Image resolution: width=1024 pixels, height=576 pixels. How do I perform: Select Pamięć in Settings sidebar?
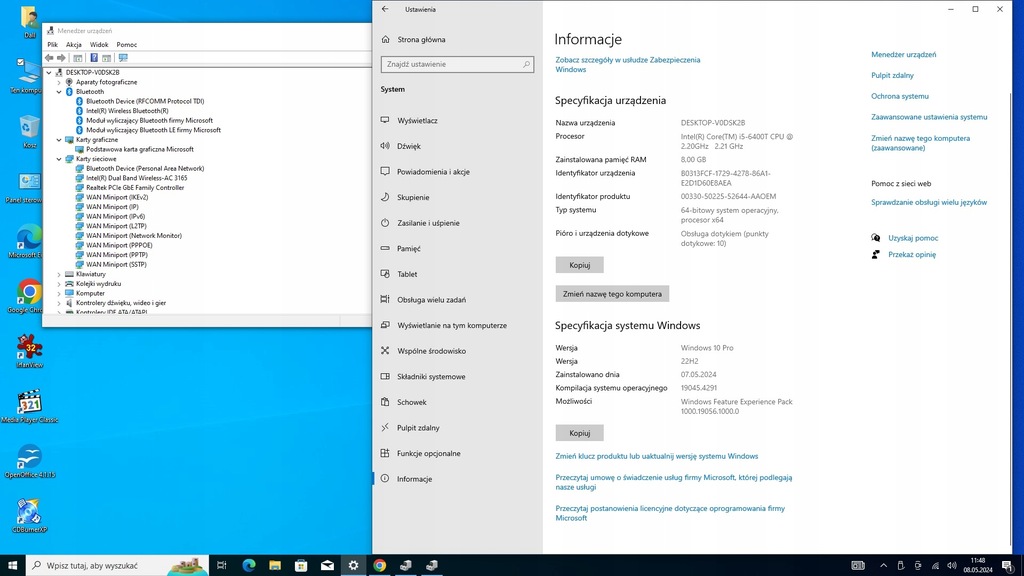(457, 248)
